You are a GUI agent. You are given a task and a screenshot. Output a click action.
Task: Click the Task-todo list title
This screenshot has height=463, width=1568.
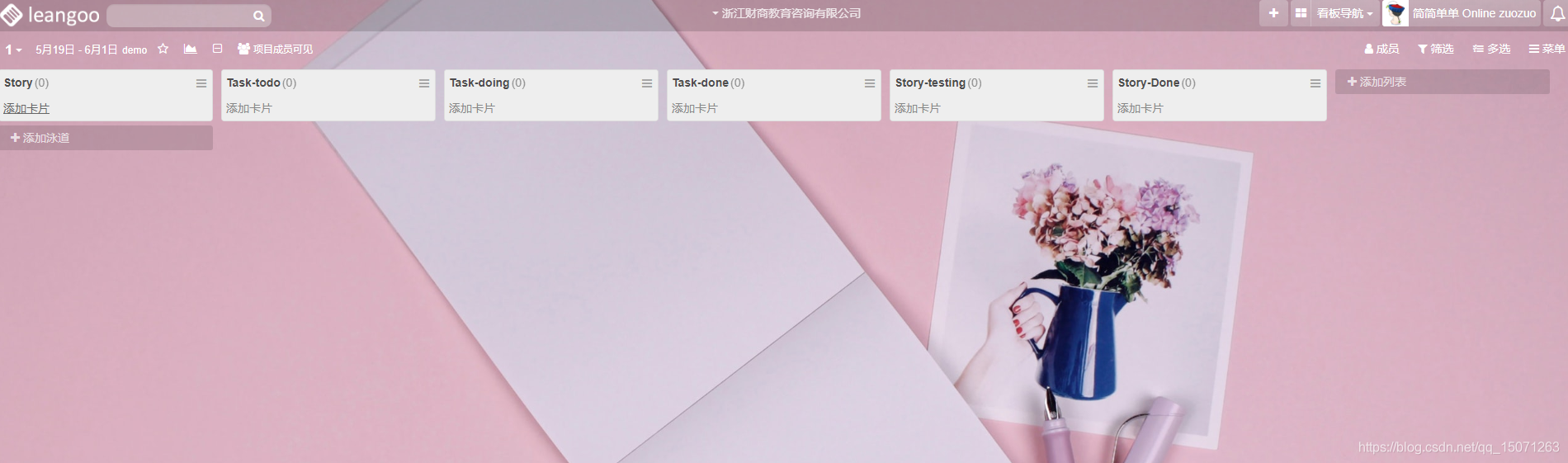[x=253, y=83]
